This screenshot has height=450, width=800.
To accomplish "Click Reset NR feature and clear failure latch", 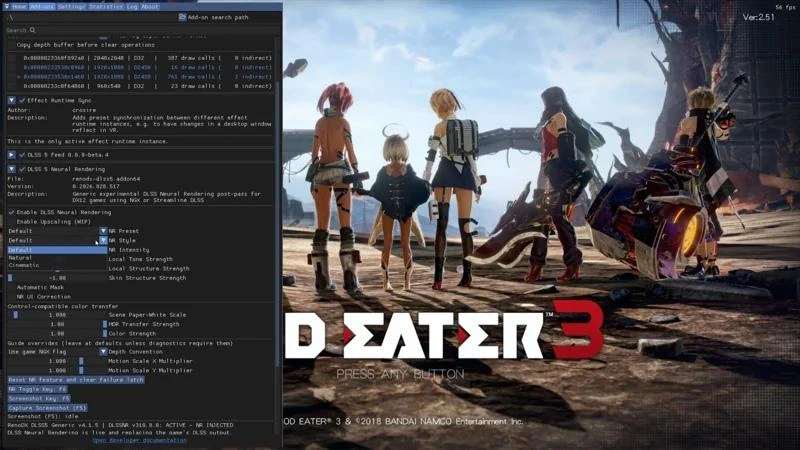I will pos(76,380).
